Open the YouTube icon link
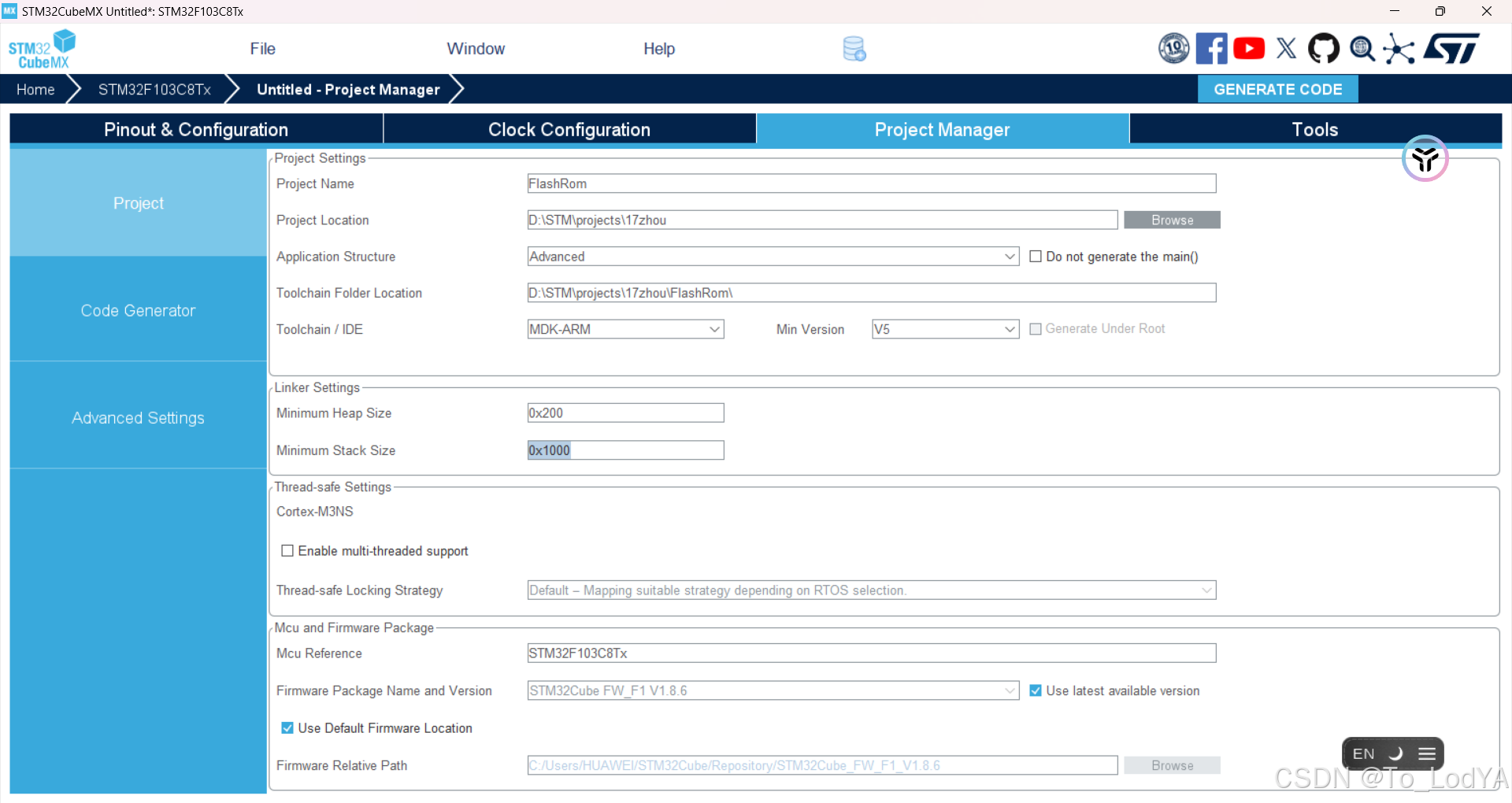Image resolution: width=1512 pixels, height=803 pixels. pyautogui.click(x=1249, y=49)
